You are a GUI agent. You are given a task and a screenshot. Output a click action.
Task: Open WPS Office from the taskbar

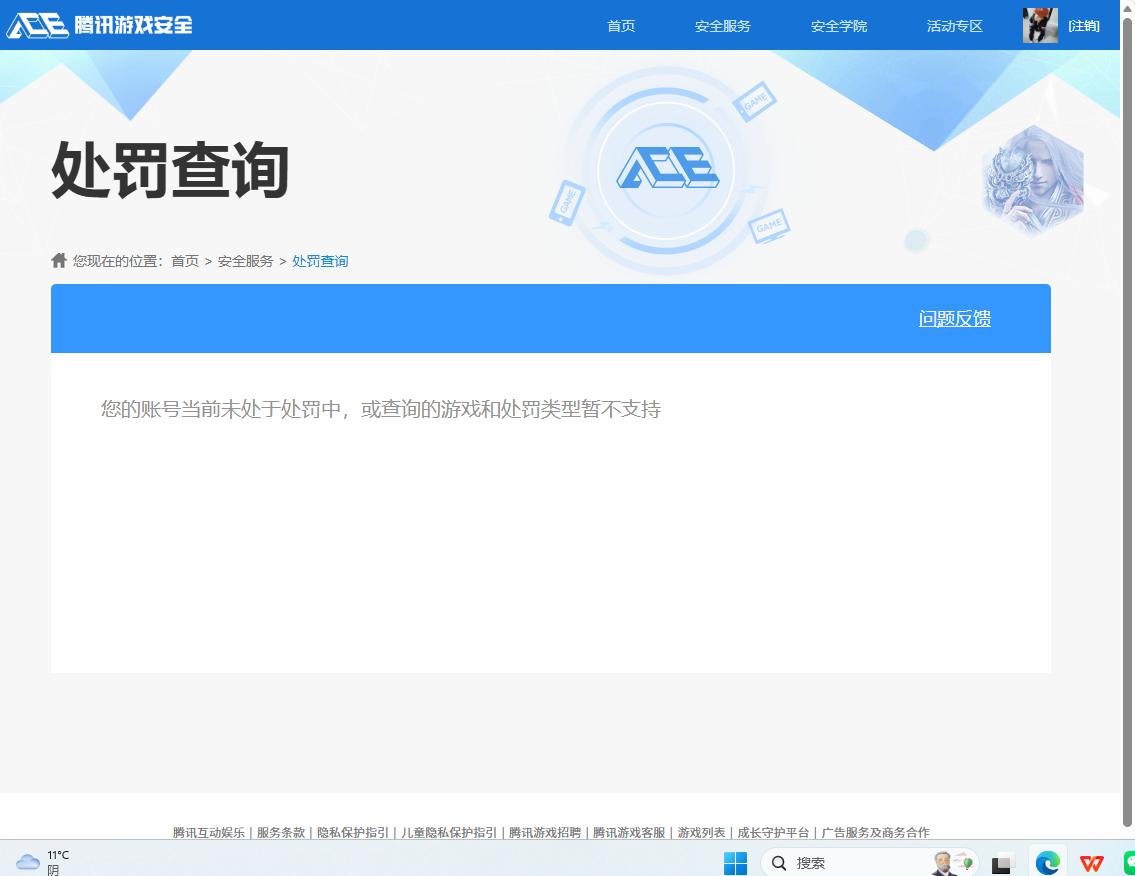[1092, 861]
